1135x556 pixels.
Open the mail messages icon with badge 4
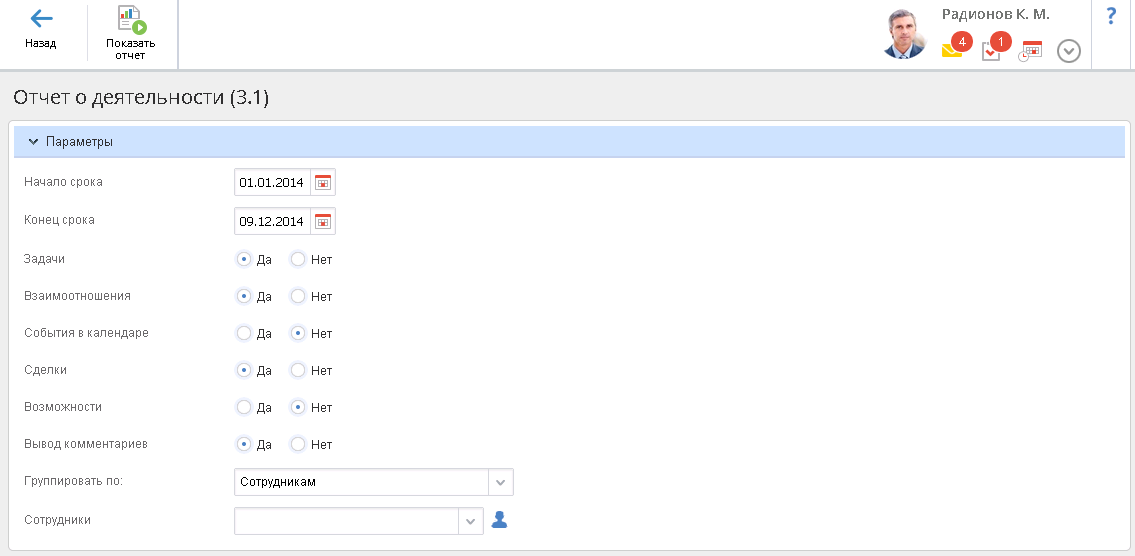[952, 50]
